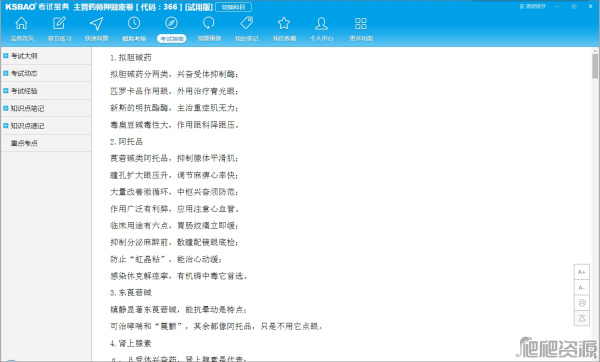Open 错题重做 redo icon
600x362 pixels.
pos(209,23)
